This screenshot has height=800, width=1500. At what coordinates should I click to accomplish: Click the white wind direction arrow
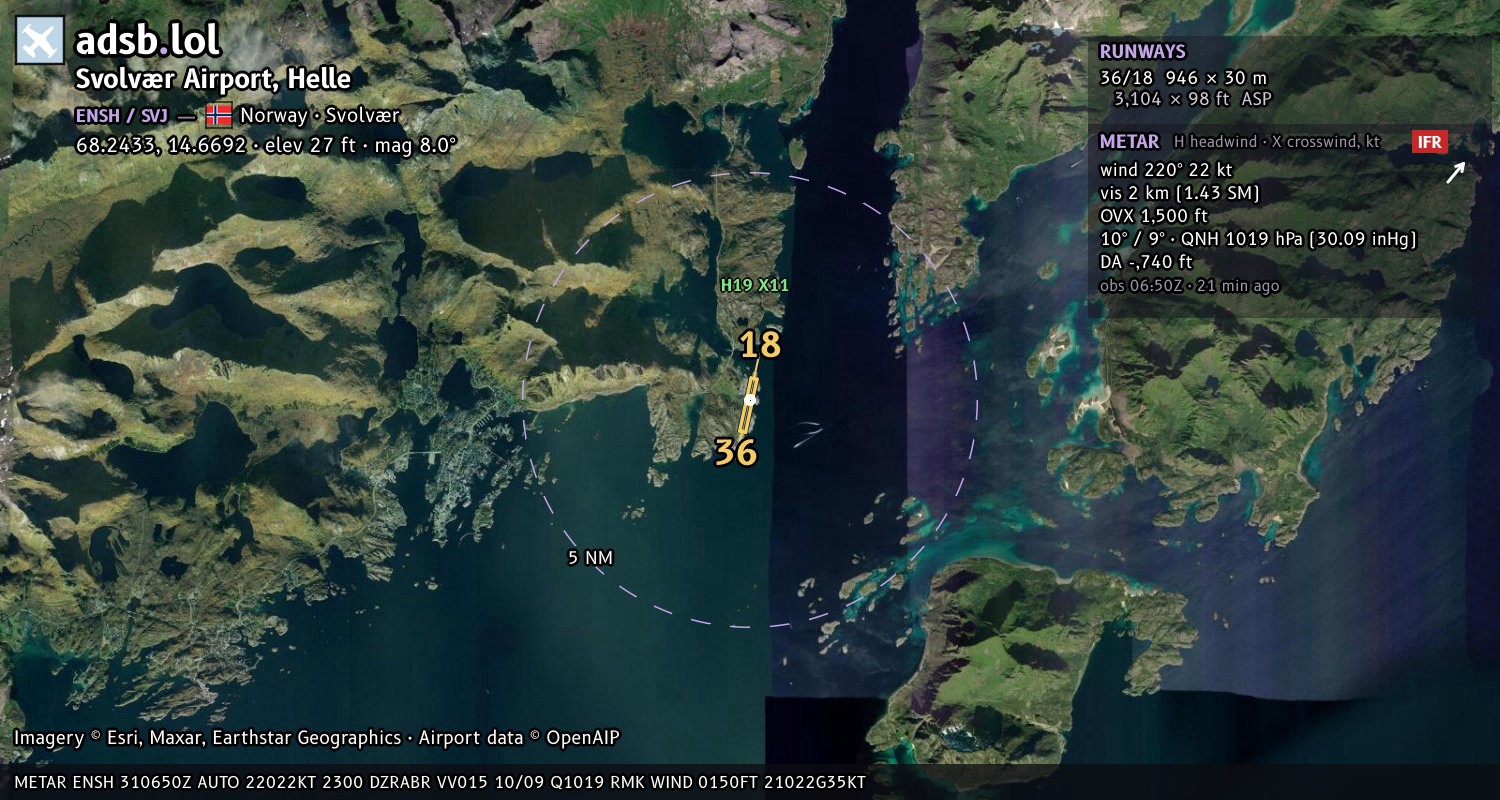1455,174
